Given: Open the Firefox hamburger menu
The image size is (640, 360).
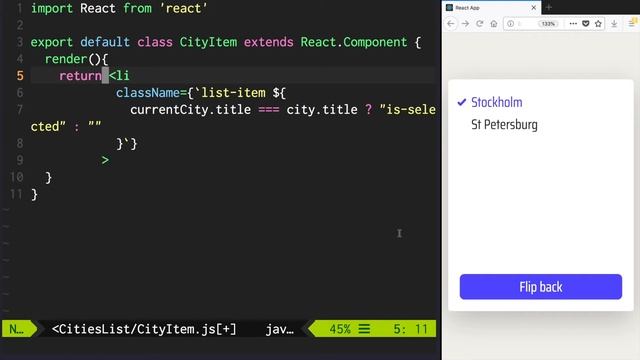Looking at the screenshot, I should (632, 24).
